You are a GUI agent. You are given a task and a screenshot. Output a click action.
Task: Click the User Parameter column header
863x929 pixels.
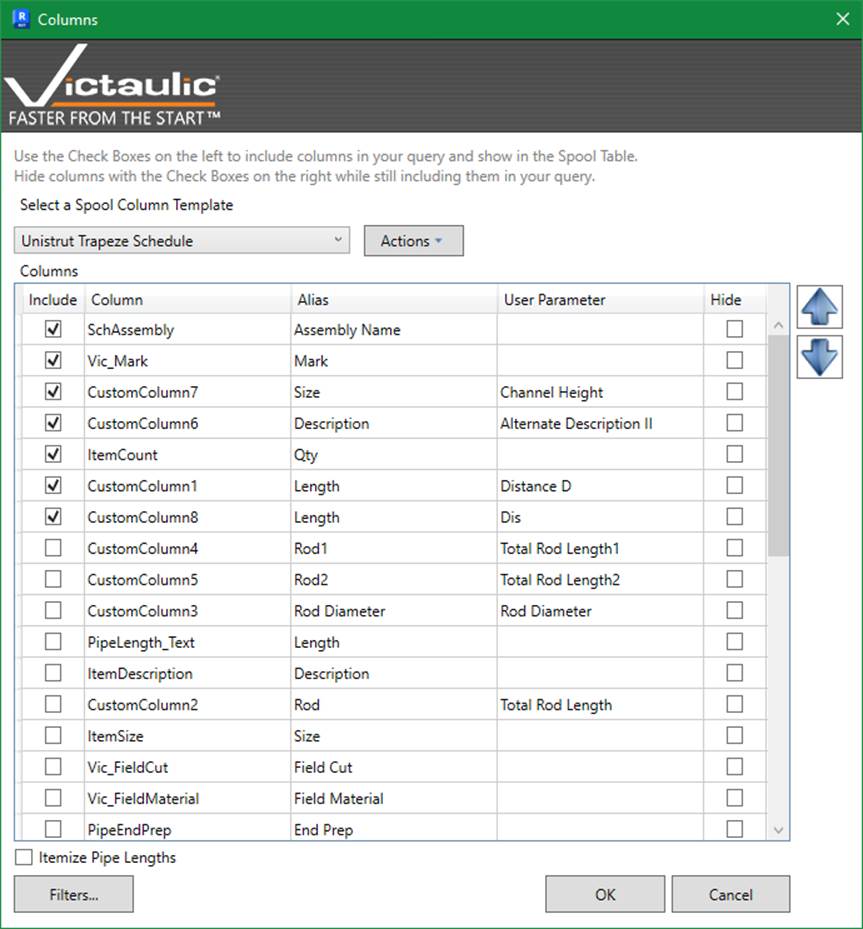600,299
